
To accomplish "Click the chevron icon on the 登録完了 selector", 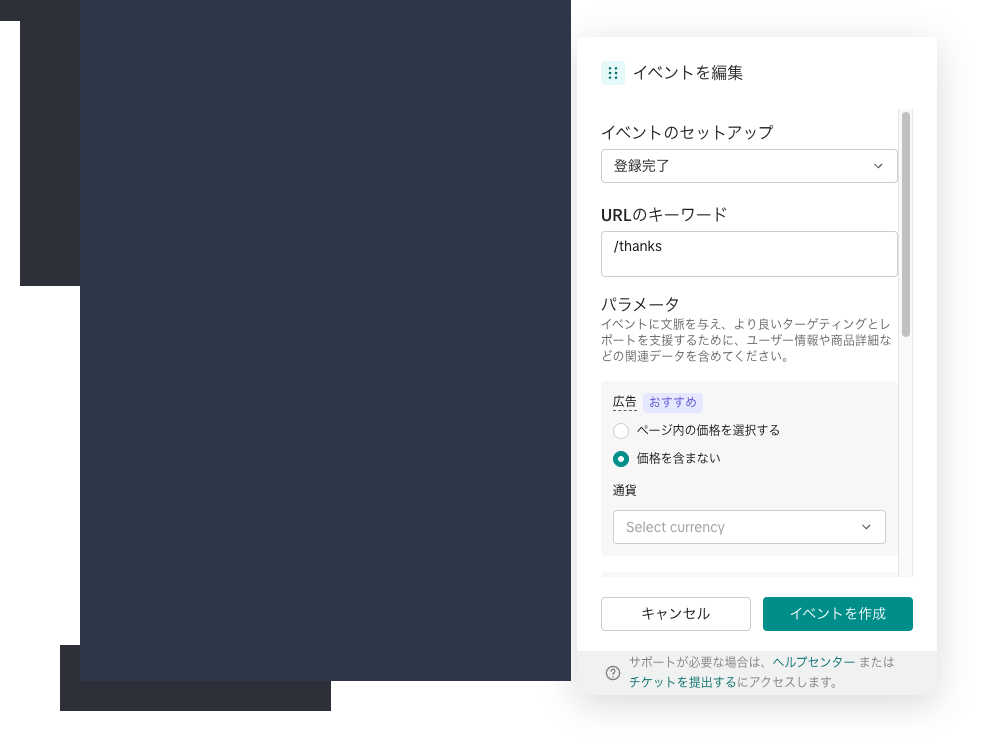I will coord(878,166).
